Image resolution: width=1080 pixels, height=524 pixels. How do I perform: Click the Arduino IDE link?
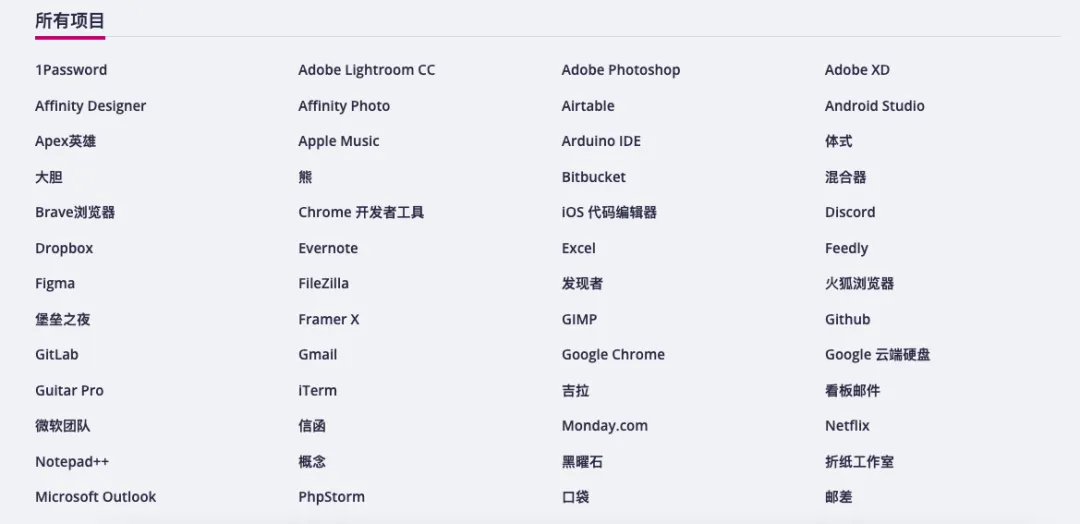(x=601, y=141)
